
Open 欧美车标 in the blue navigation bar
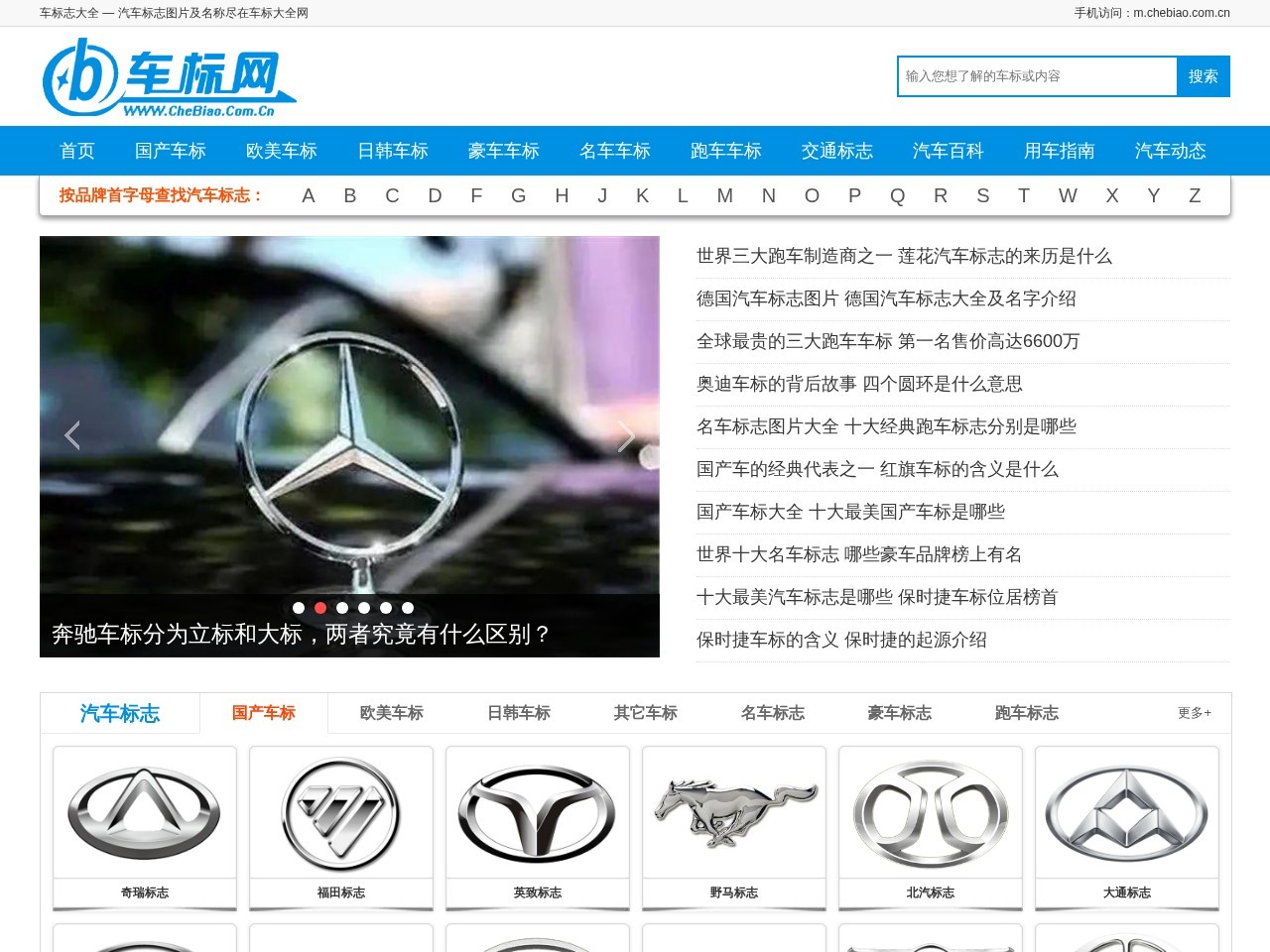pos(282,151)
